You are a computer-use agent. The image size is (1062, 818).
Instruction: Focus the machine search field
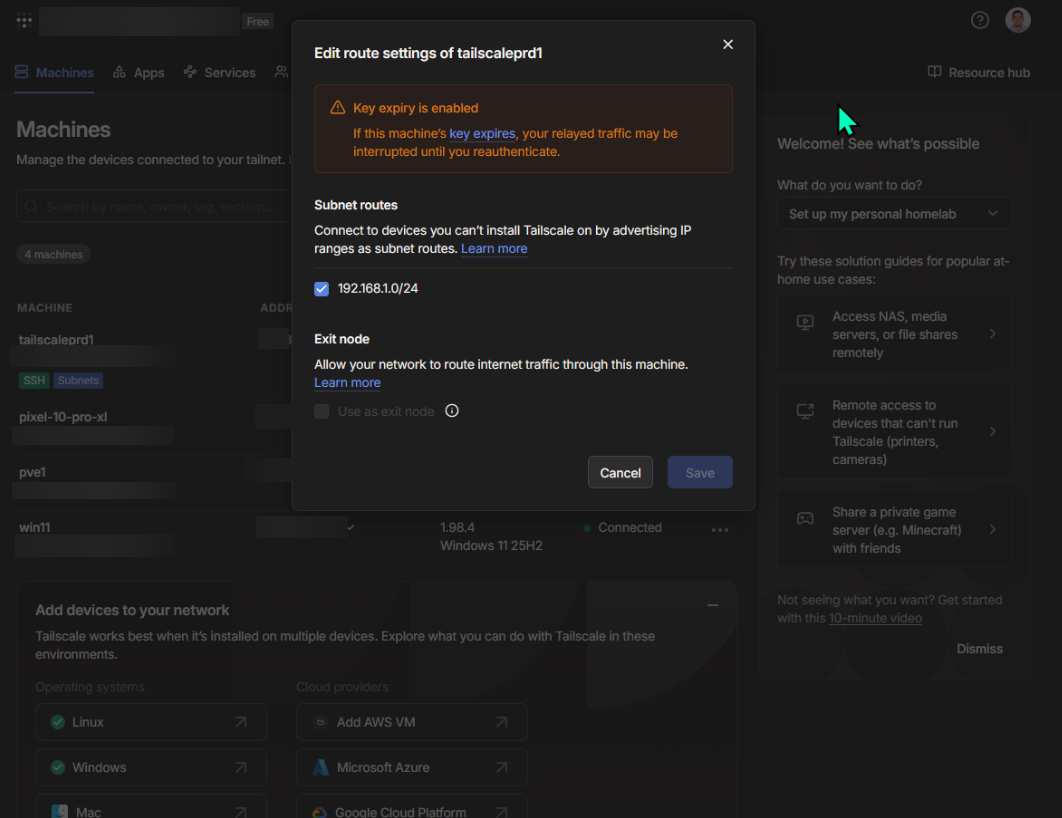tap(154, 207)
